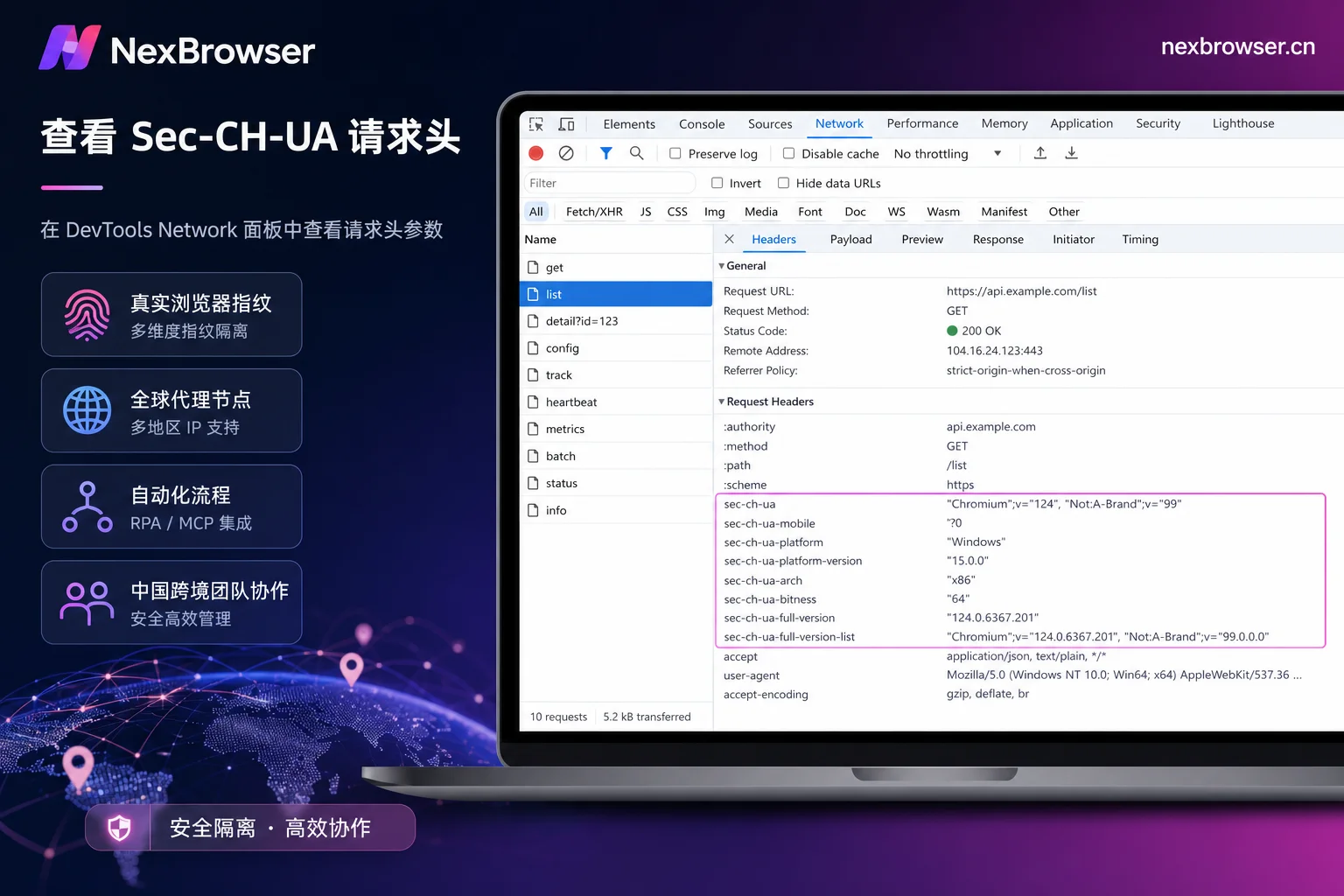
Task: Enable the Preserve log checkbox
Action: click(x=675, y=153)
